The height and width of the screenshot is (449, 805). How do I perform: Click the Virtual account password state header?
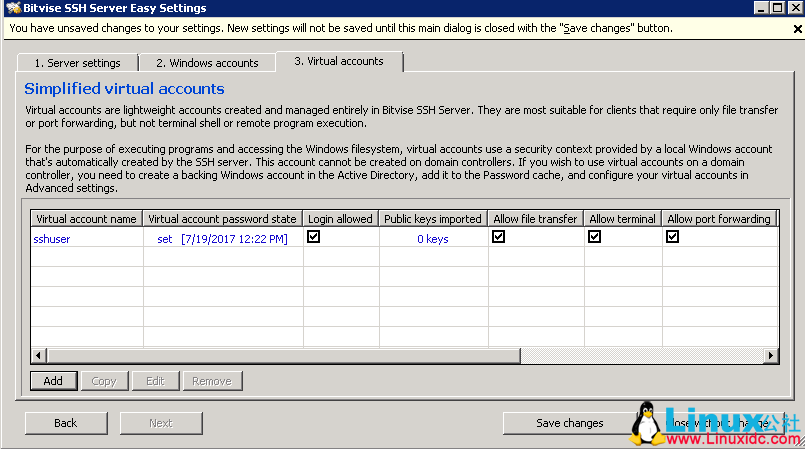(222, 219)
